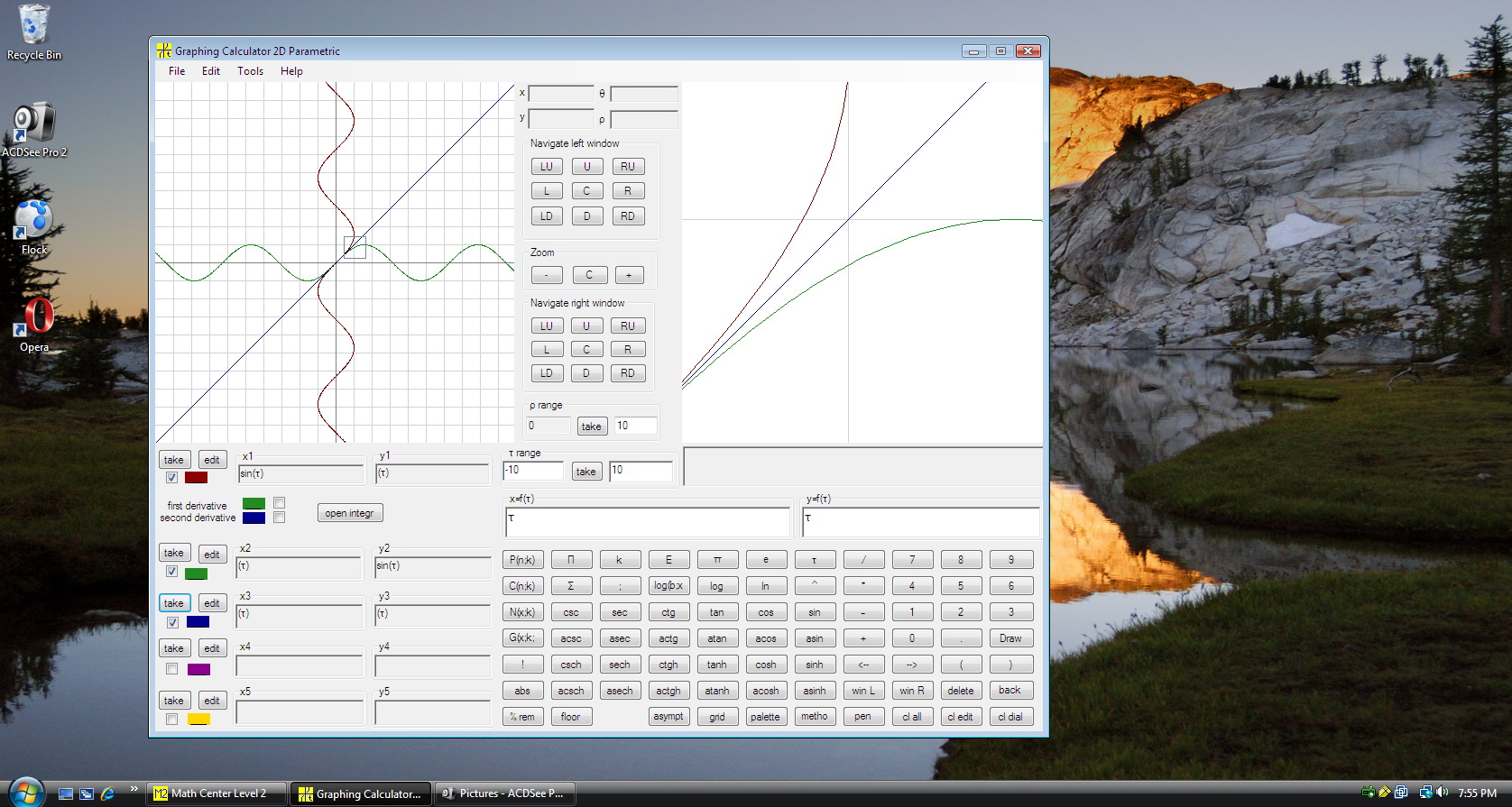Click the edit button for x3
The width and height of the screenshot is (1512, 807).
(x=212, y=603)
